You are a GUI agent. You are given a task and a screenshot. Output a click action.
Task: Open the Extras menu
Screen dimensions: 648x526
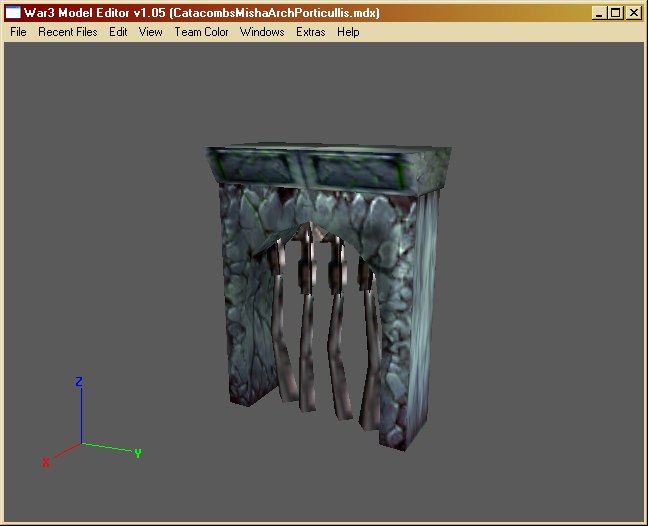click(311, 32)
